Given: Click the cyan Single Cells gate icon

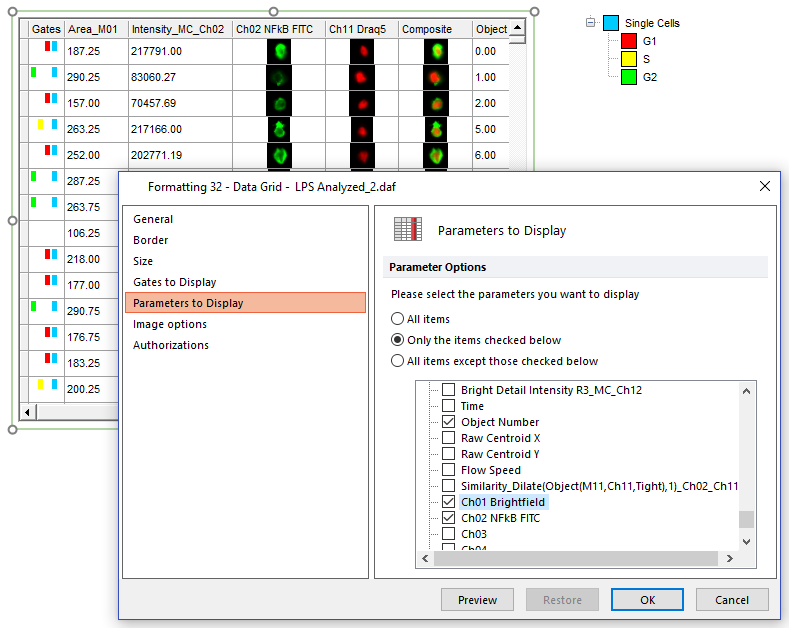Looking at the screenshot, I should 611,23.
